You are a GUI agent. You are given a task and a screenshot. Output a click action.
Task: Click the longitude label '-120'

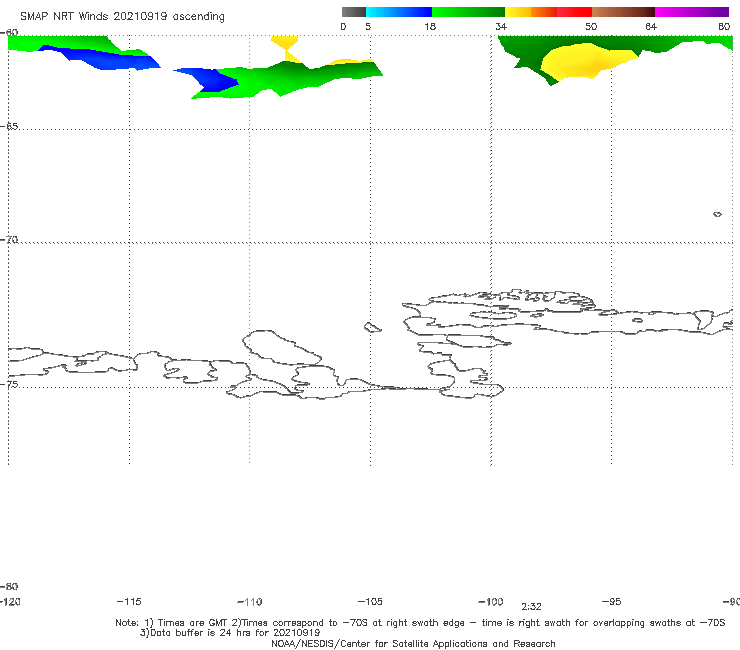[x=10, y=601]
